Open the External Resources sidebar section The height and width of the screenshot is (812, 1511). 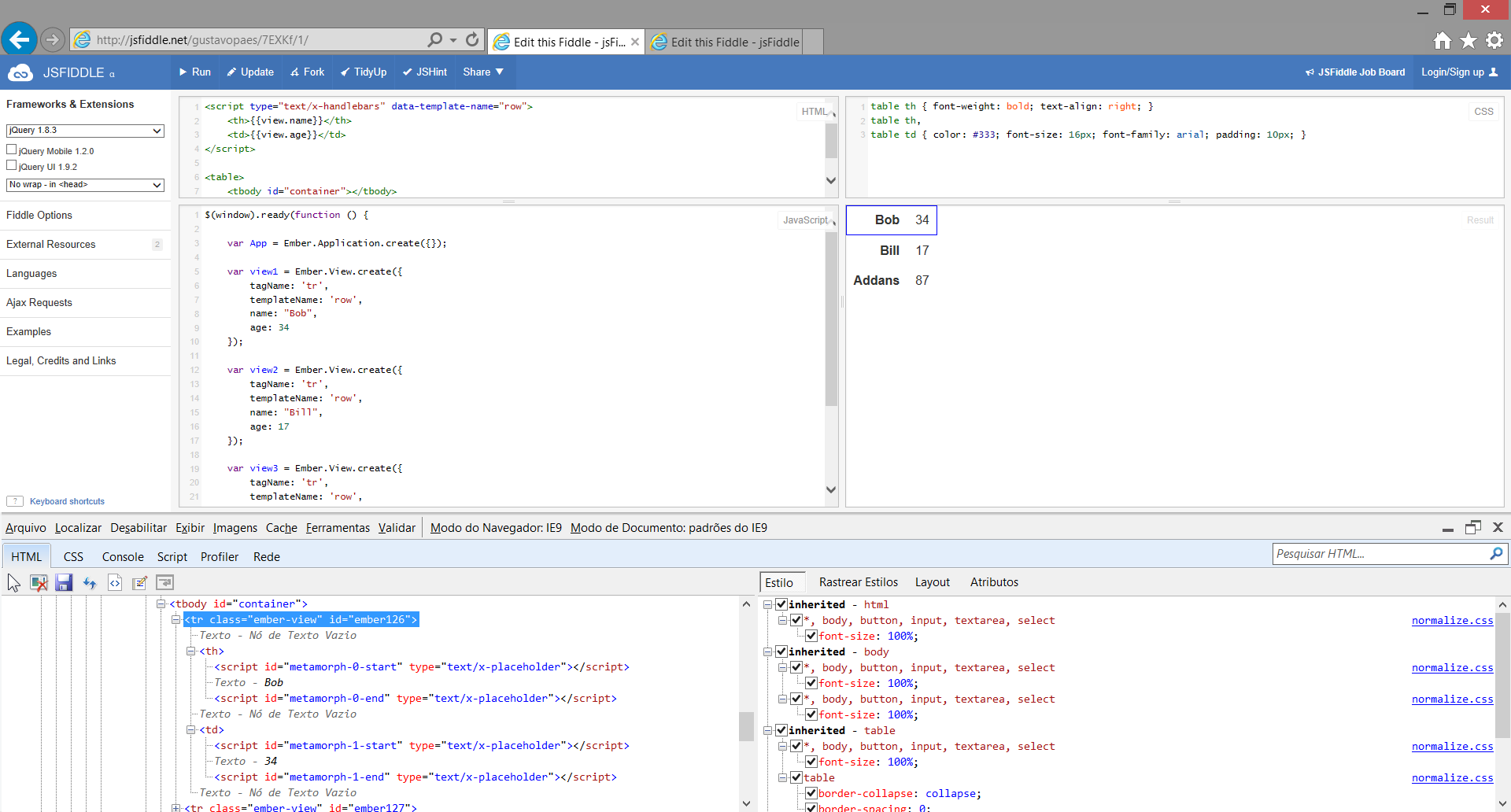pos(85,245)
